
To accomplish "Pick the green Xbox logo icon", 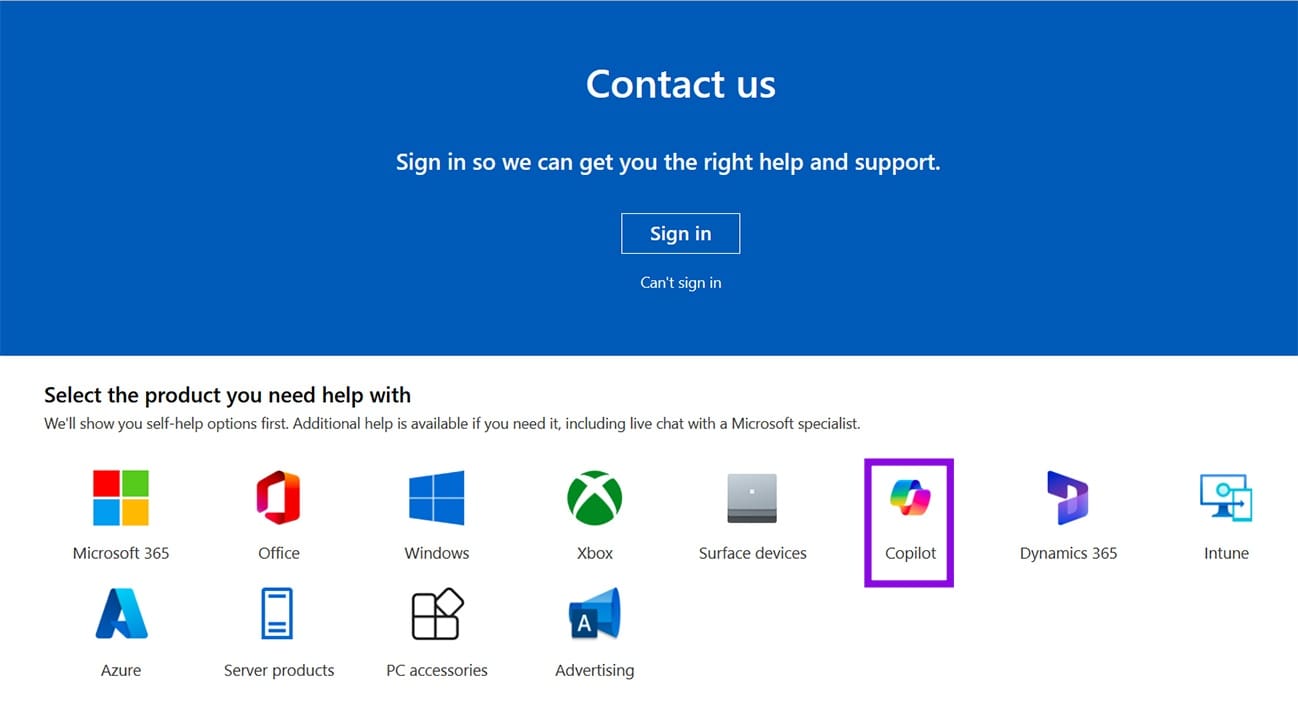I will pyautogui.click(x=595, y=498).
